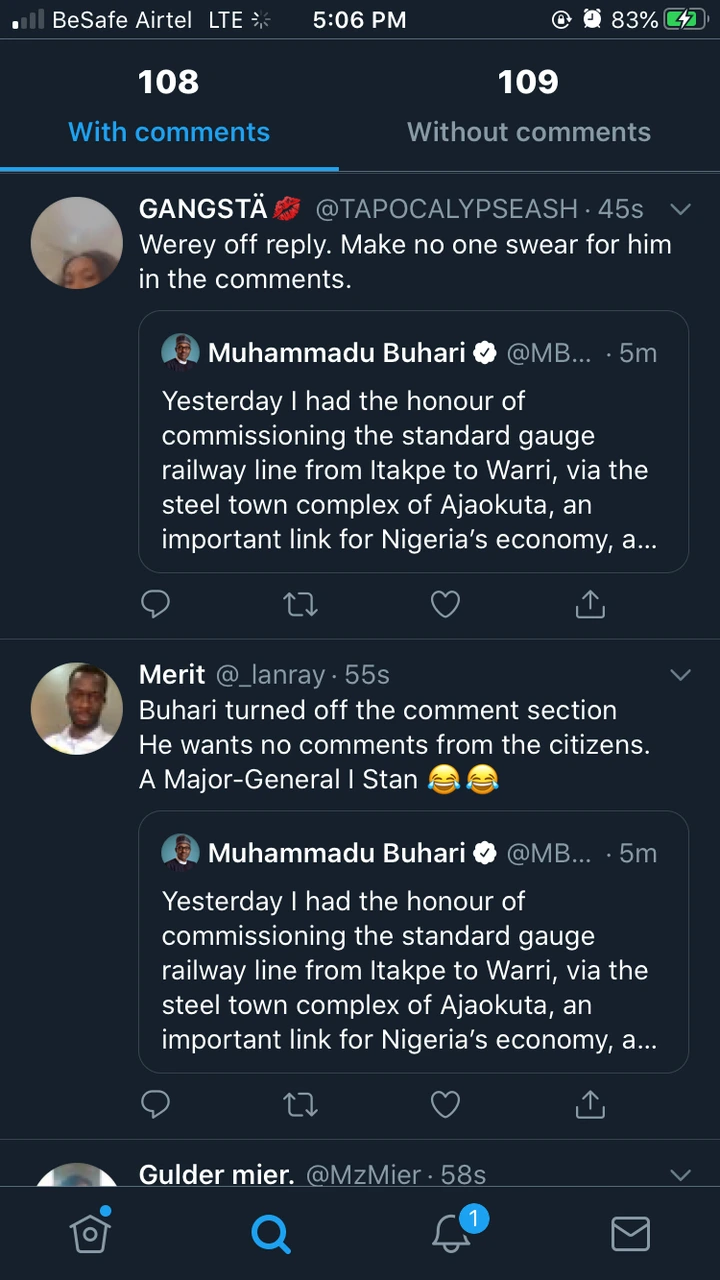This screenshot has height=1280, width=720.
Task: Expand options chevron on GANGSTÄ's tweet
Action: [680, 209]
